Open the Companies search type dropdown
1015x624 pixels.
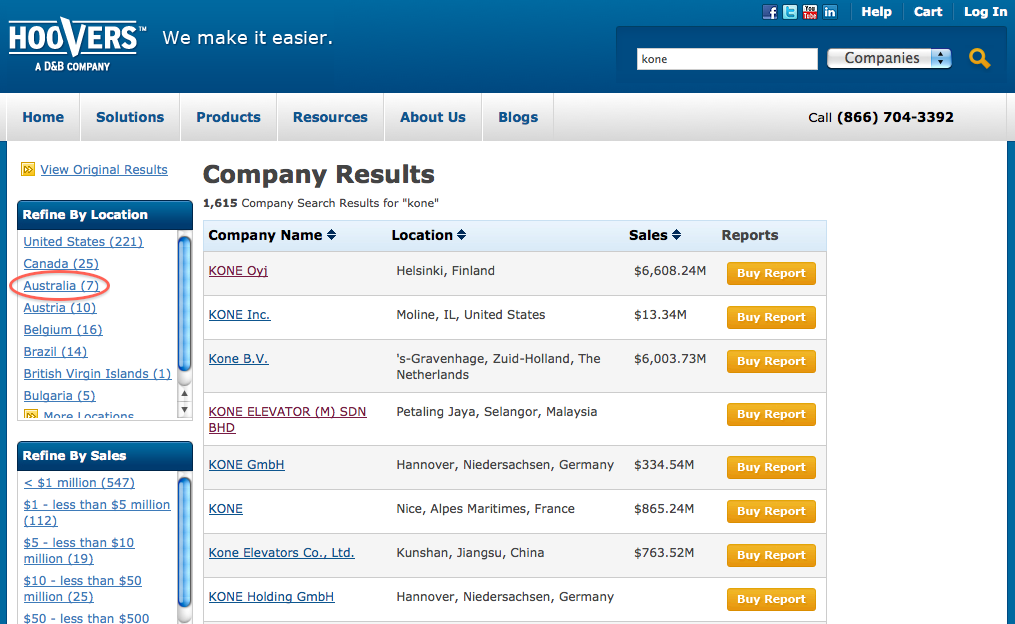(x=889, y=58)
